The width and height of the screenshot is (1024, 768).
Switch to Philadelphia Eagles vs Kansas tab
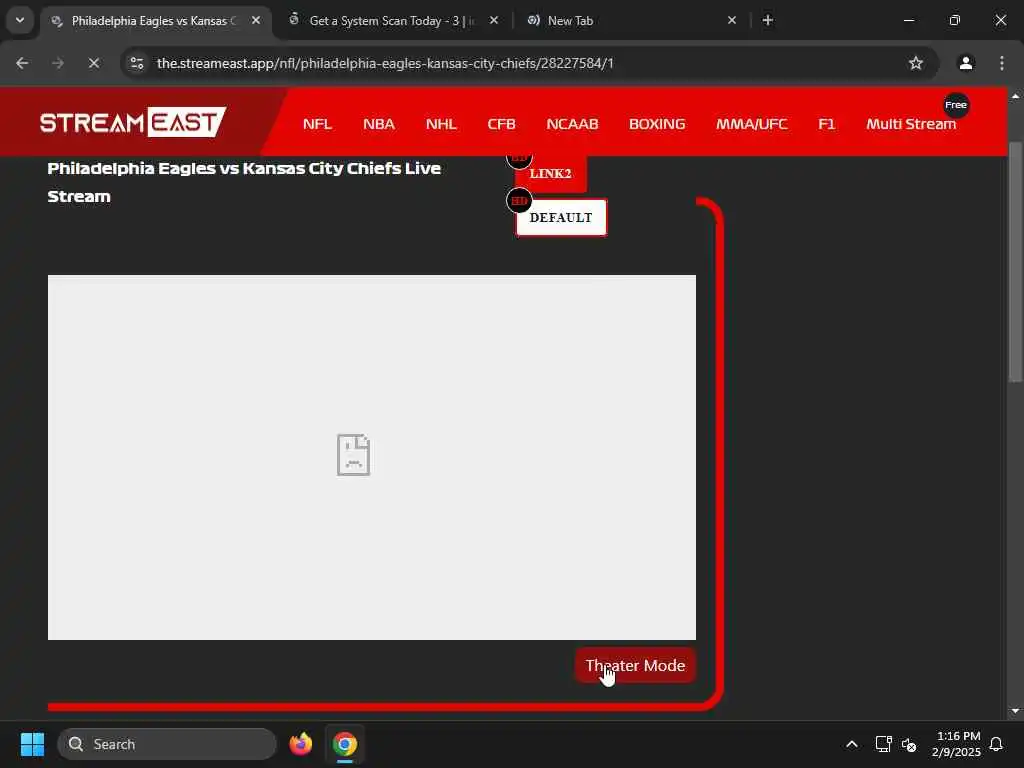pos(155,21)
